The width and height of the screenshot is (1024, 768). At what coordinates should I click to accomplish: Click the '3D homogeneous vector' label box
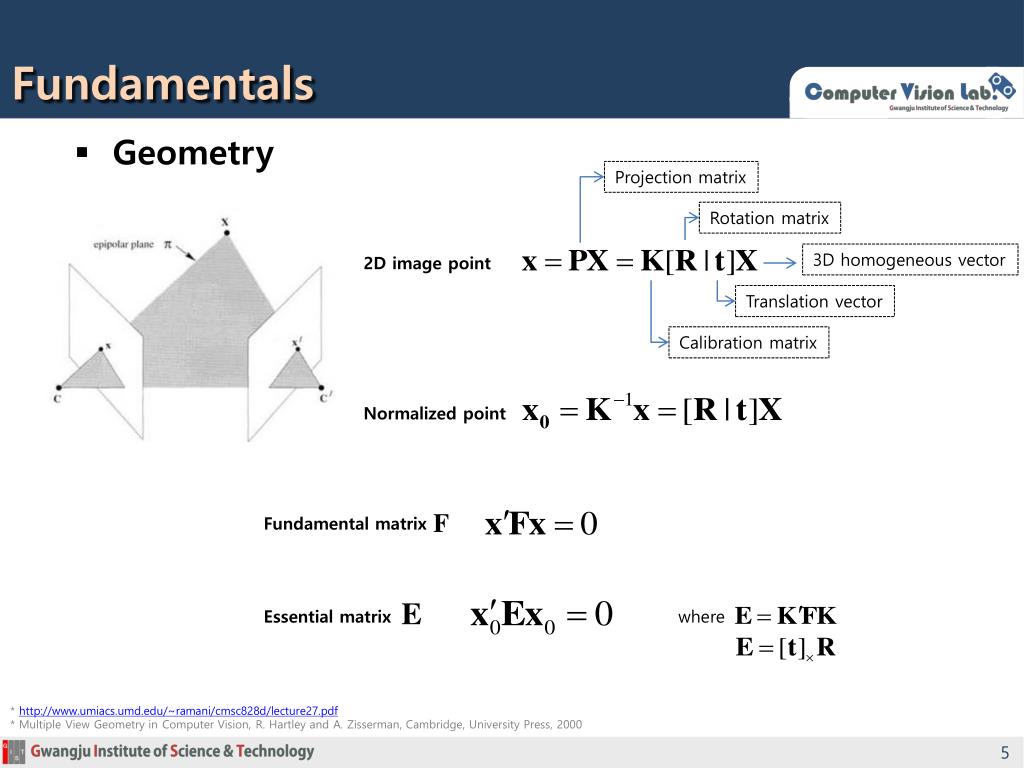910,260
